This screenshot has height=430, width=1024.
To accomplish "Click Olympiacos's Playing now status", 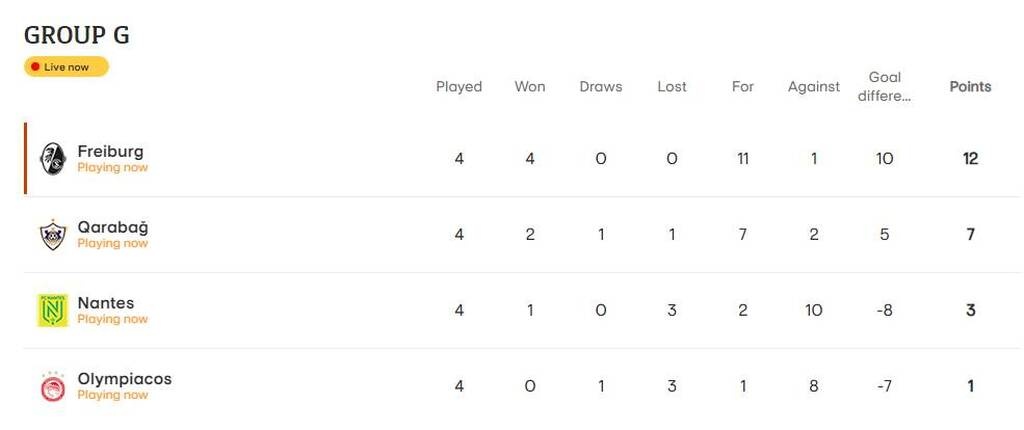I will 112,395.
